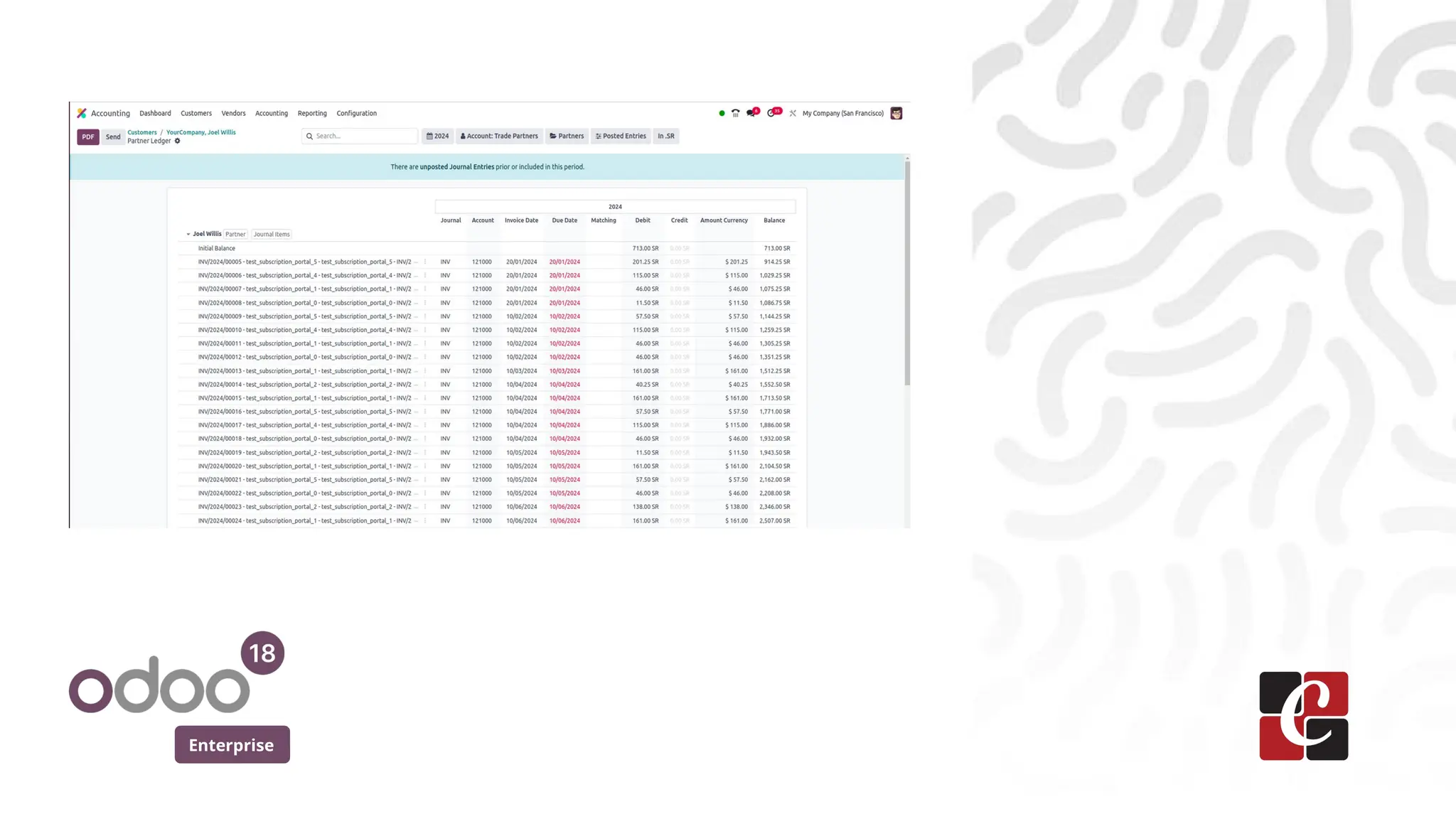This screenshot has height=819, width=1456.
Task: Click the debug tools wrench icon
Action: click(793, 113)
